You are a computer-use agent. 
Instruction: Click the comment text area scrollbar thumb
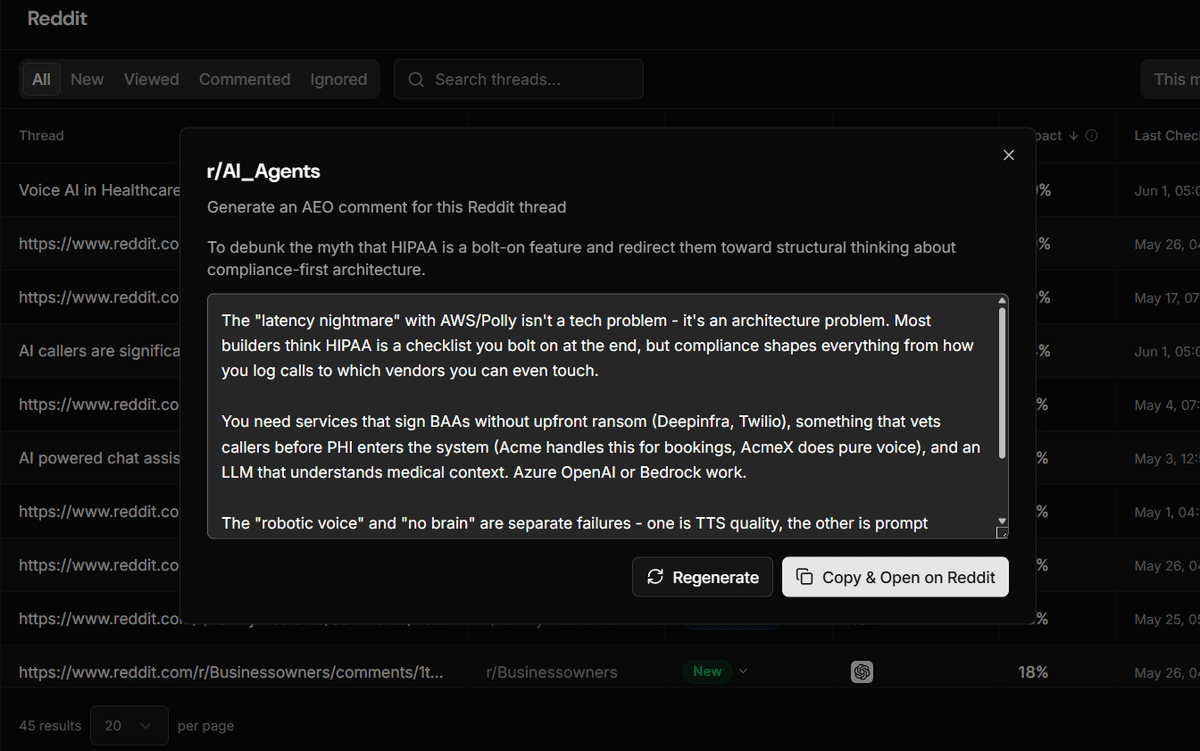point(1002,384)
